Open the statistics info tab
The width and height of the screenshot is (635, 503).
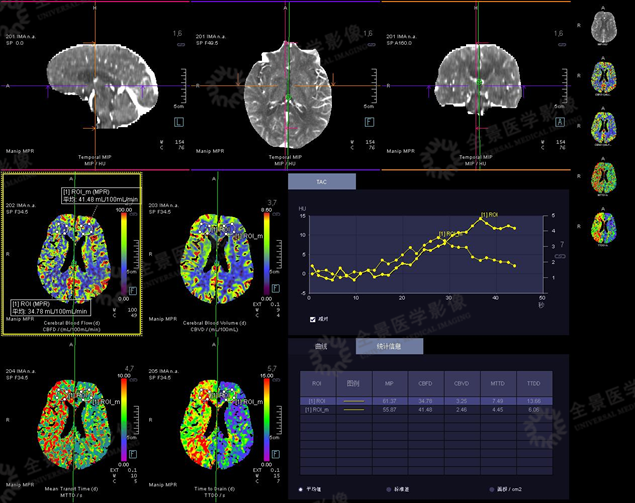[x=389, y=346]
